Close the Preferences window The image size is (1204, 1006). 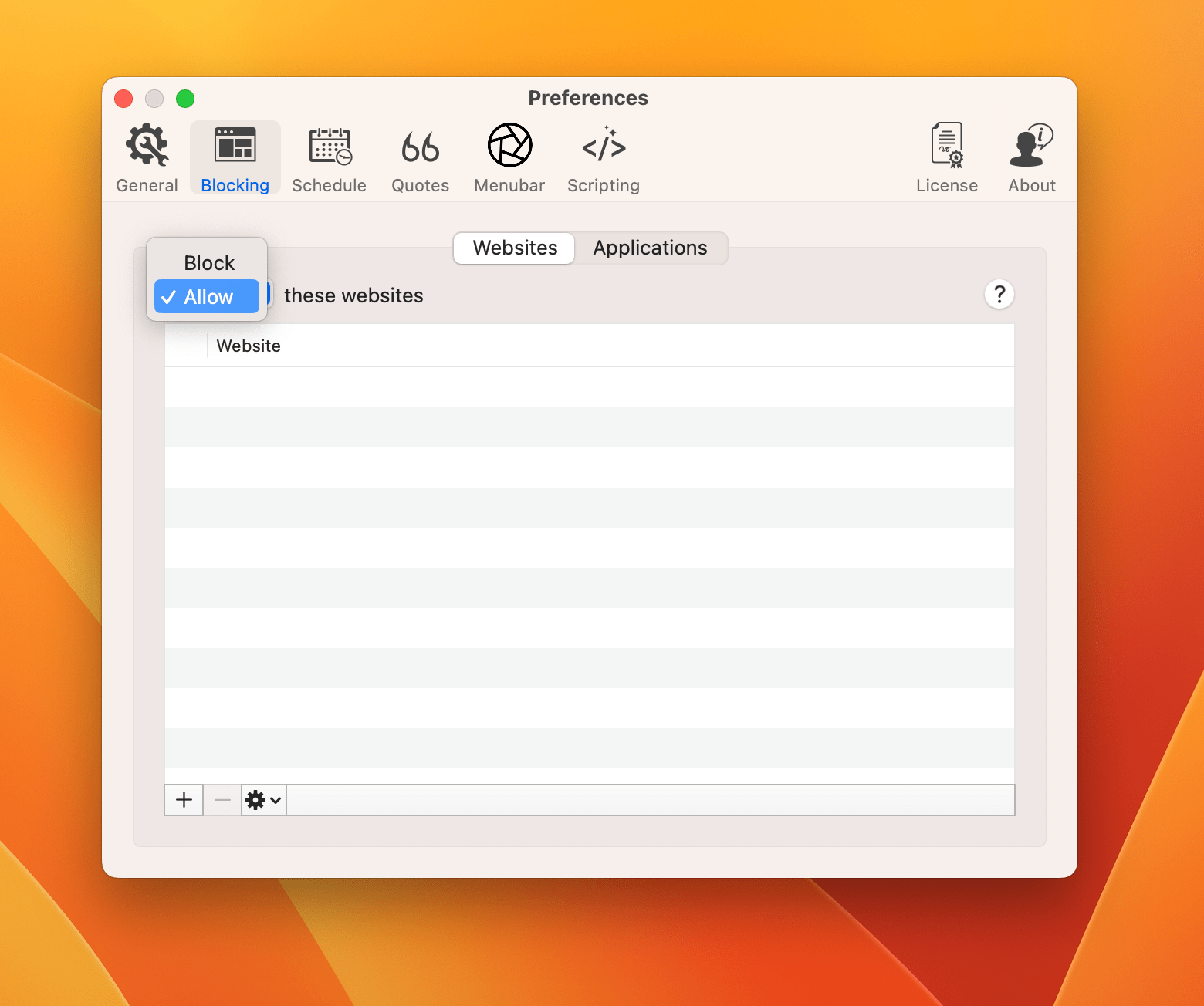[x=123, y=99]
